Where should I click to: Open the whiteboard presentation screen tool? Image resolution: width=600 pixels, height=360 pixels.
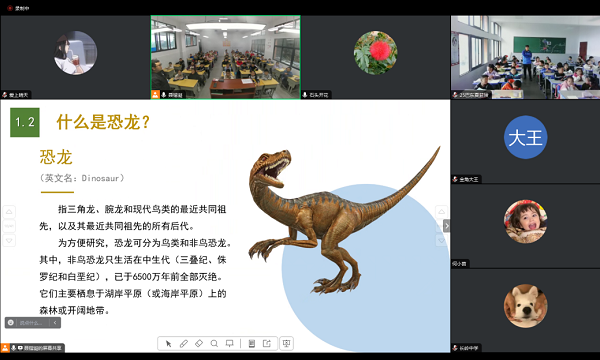pos(230,344)
